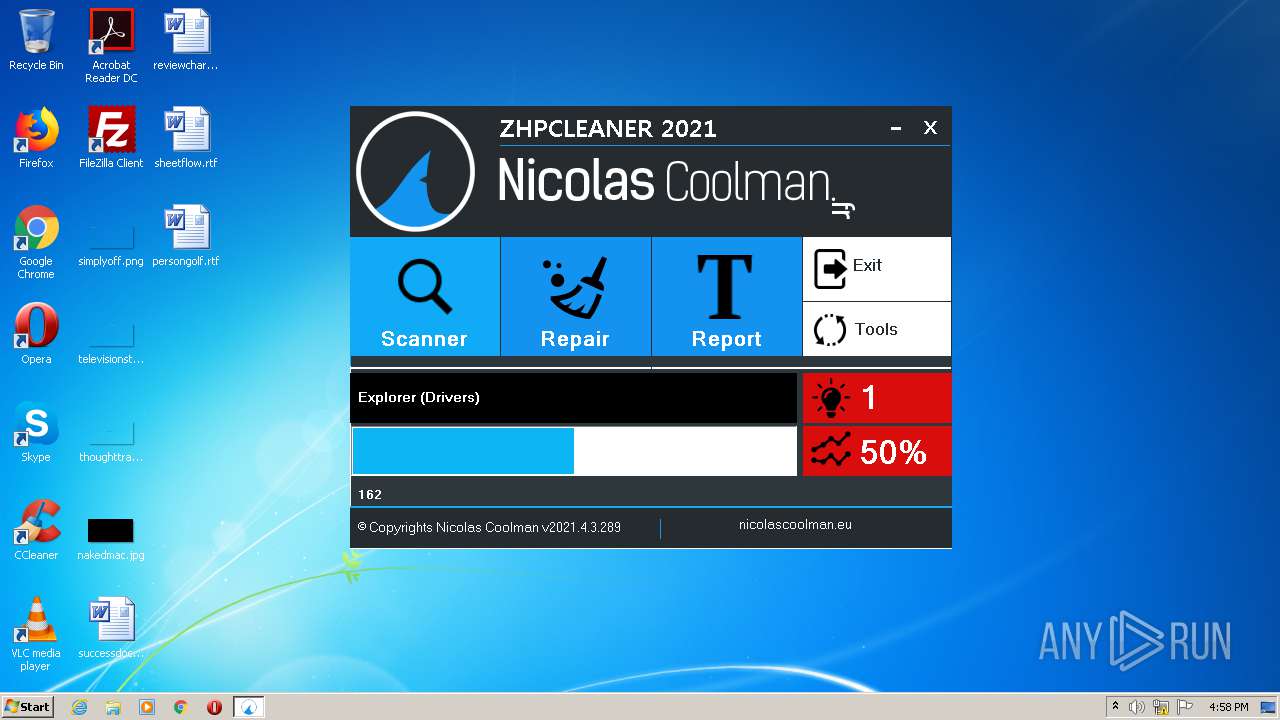This screenshot has width=1280, height=720.
Task: Select the Firefox desktop shortcut
Action: tap(36, 138)
